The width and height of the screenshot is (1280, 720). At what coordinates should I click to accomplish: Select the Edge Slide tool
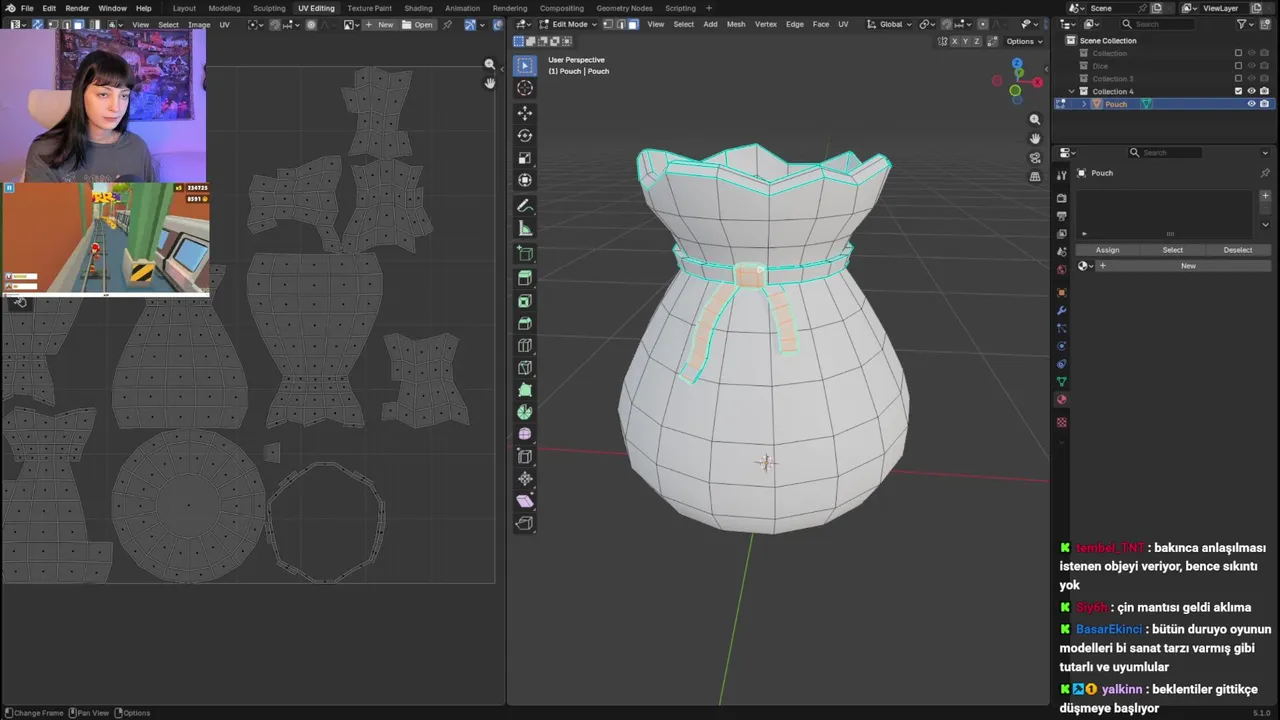click(x=525, y=457)
